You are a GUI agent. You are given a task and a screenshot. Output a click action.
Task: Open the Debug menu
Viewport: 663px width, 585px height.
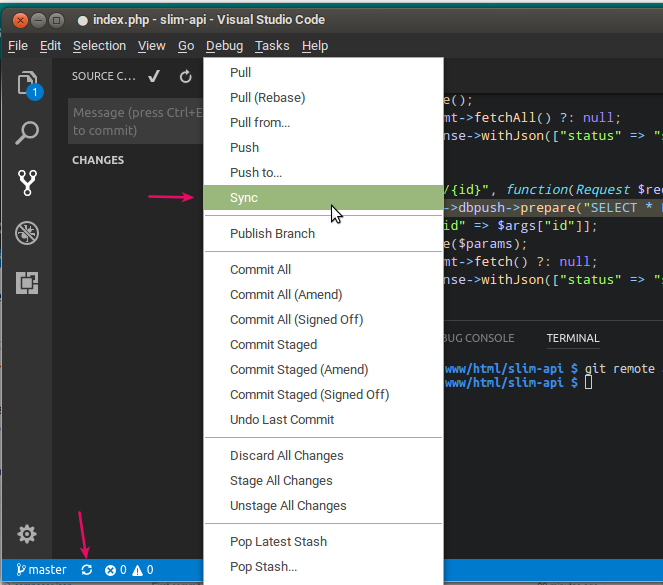[224, 46]
